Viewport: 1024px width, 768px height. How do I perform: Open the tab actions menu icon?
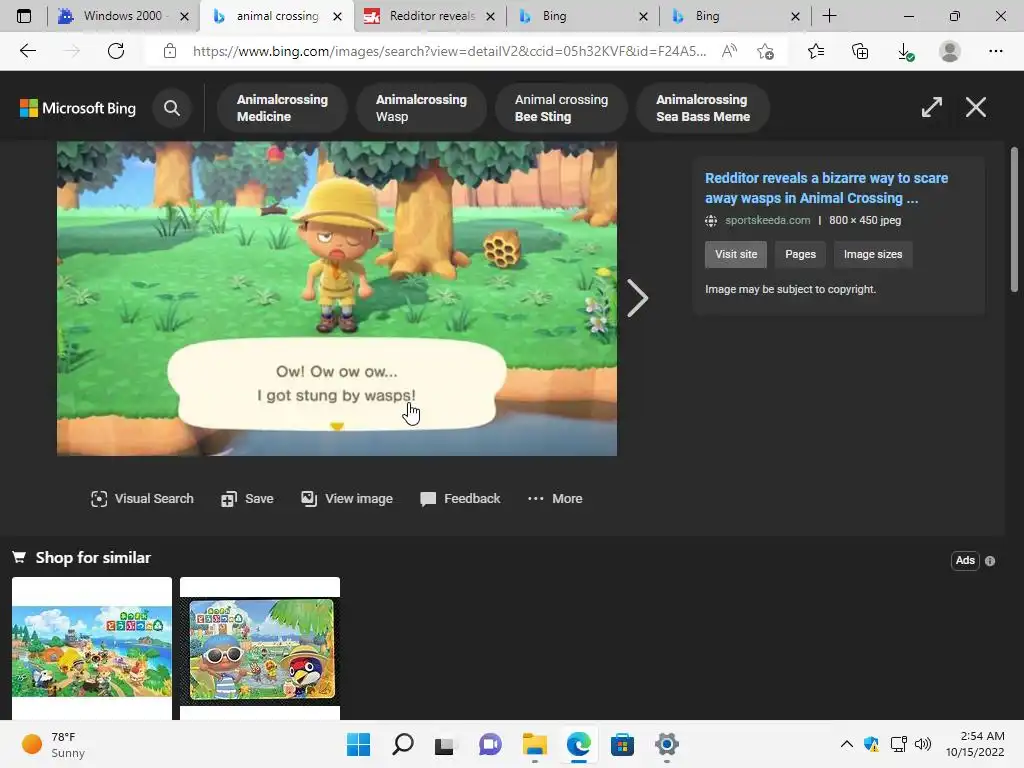pos(24,16)
